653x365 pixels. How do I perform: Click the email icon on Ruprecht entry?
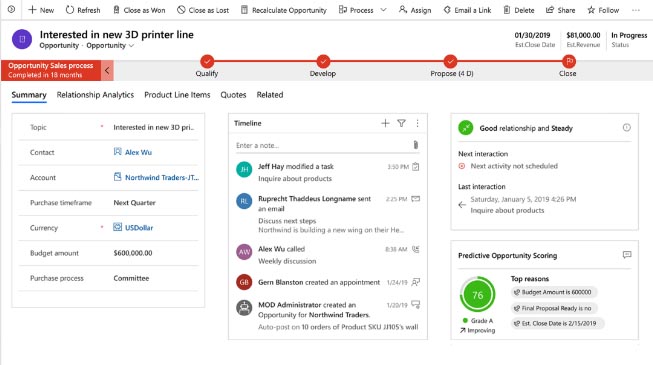[x=416, y=199]
